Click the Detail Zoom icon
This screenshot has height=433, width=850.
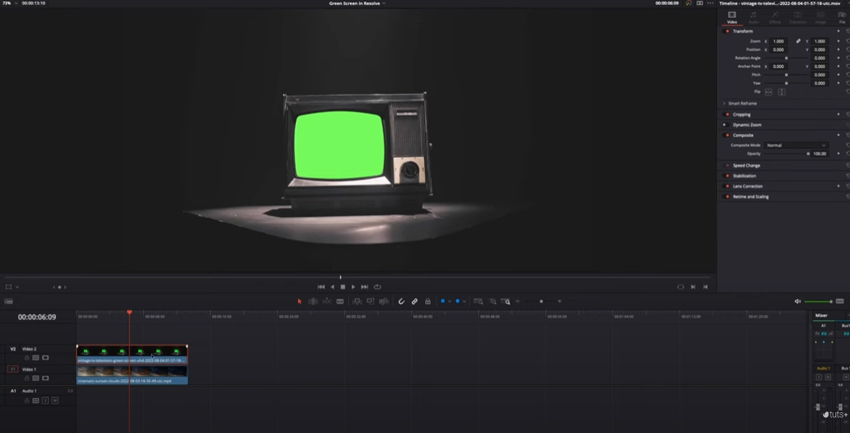[492, 301]
